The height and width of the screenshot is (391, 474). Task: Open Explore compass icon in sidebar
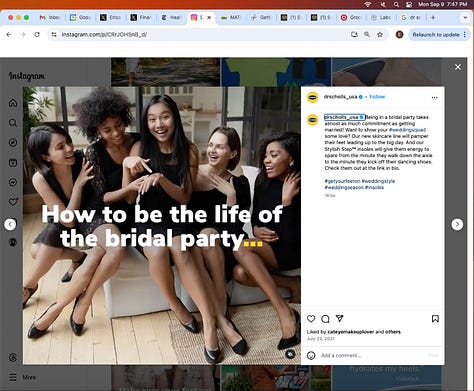tap(13, 143)
